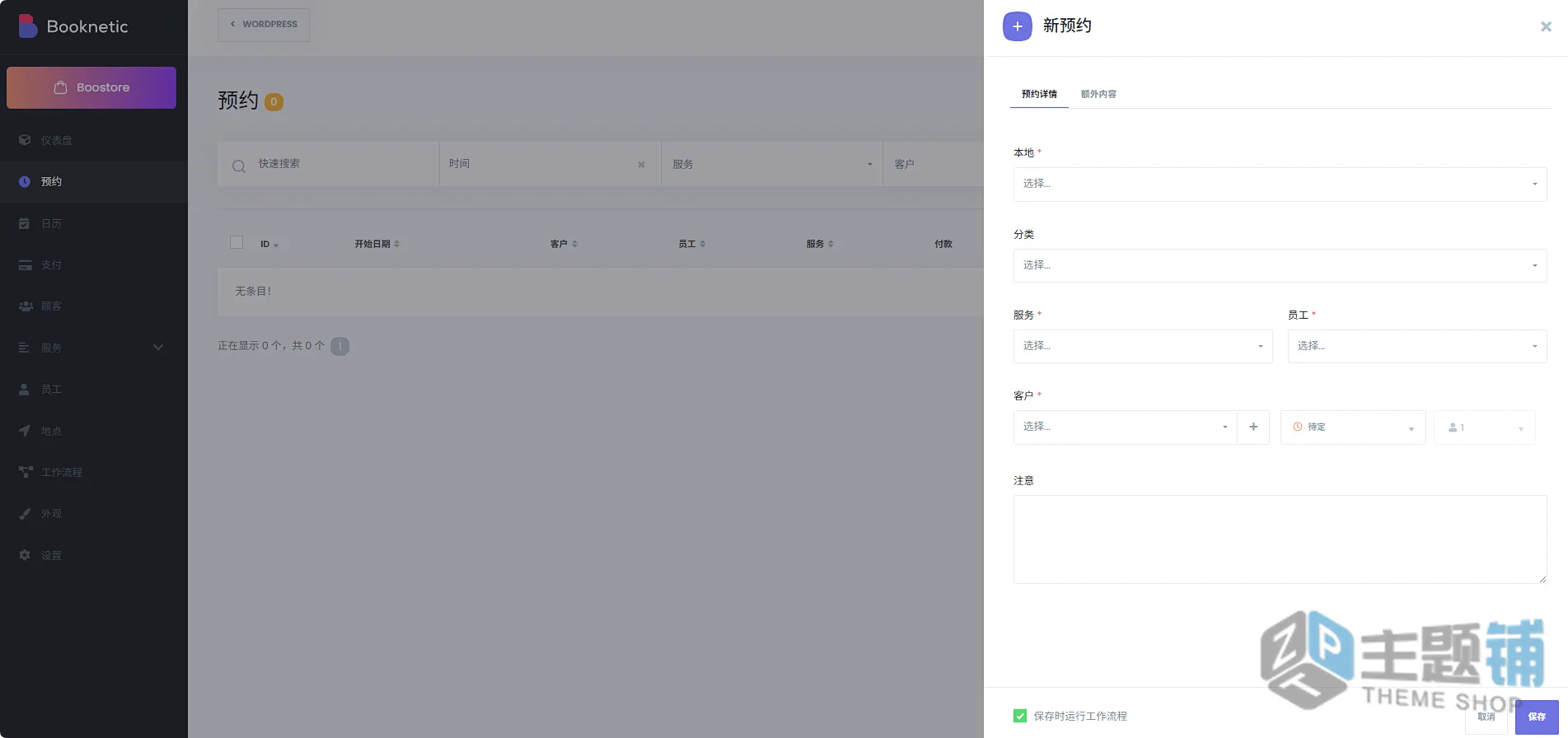Close the 新预约 panel
This screenshot has height=738, width=1568.
coord(1546,26)
